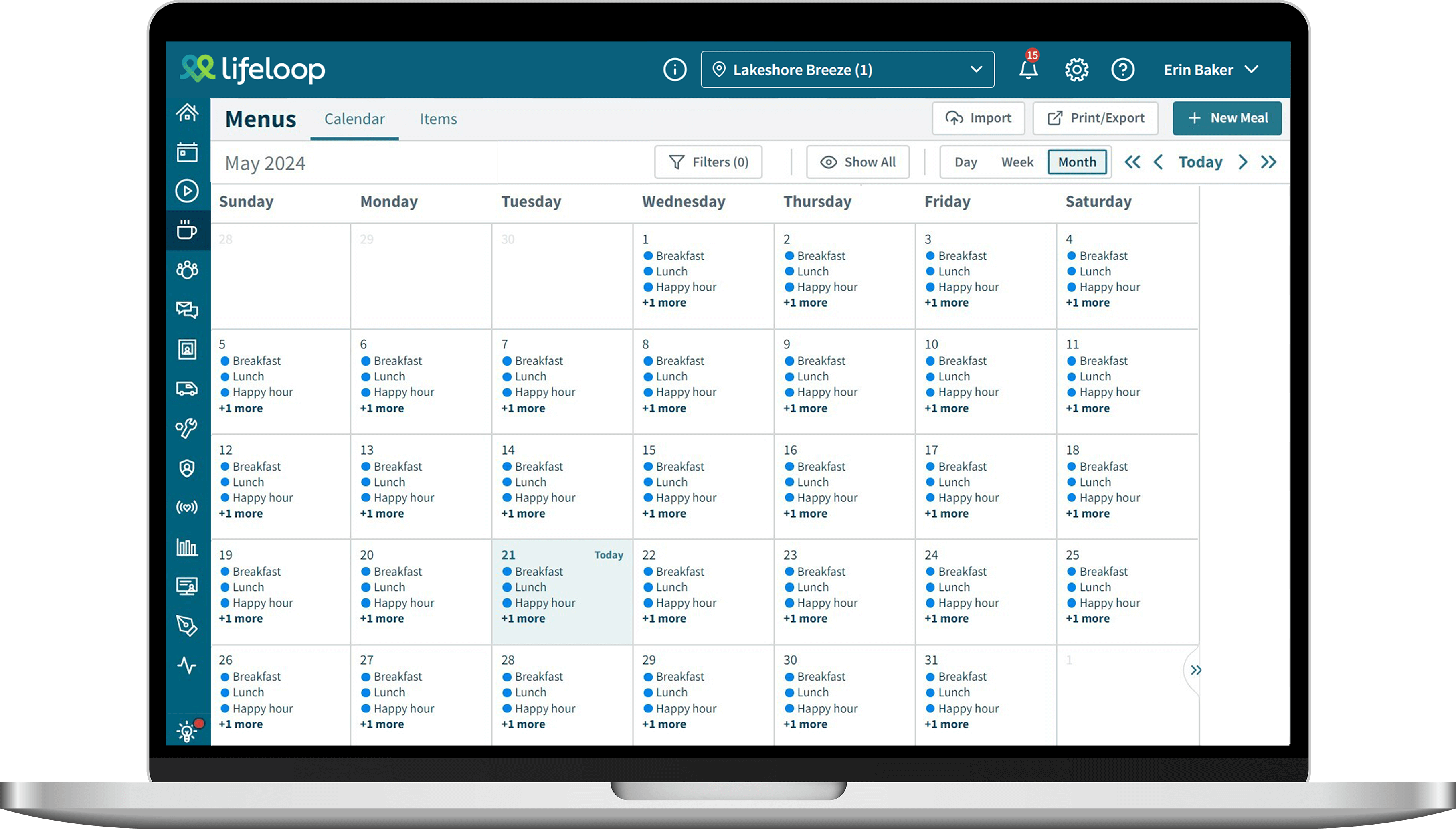Switch calendar to Week view
1456x829 pixels.
pyautogui.click(x=1017, y=162)
